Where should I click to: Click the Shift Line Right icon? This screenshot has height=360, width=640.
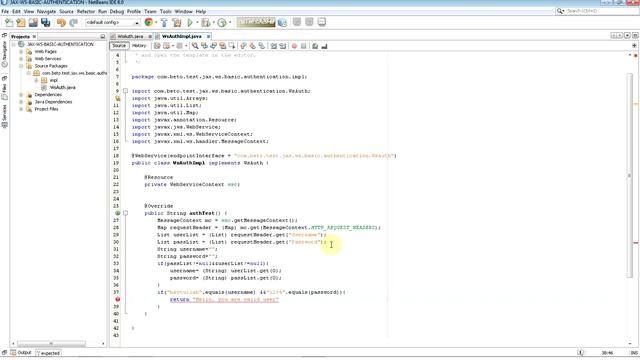(282, 46)
